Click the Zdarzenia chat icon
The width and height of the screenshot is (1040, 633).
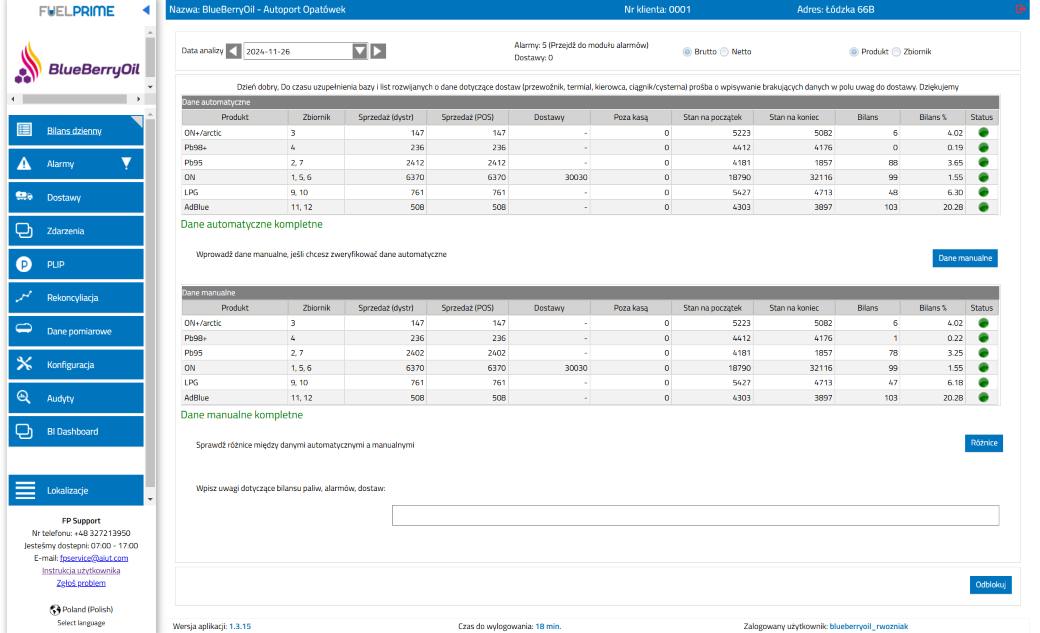(x=24, y=230)
